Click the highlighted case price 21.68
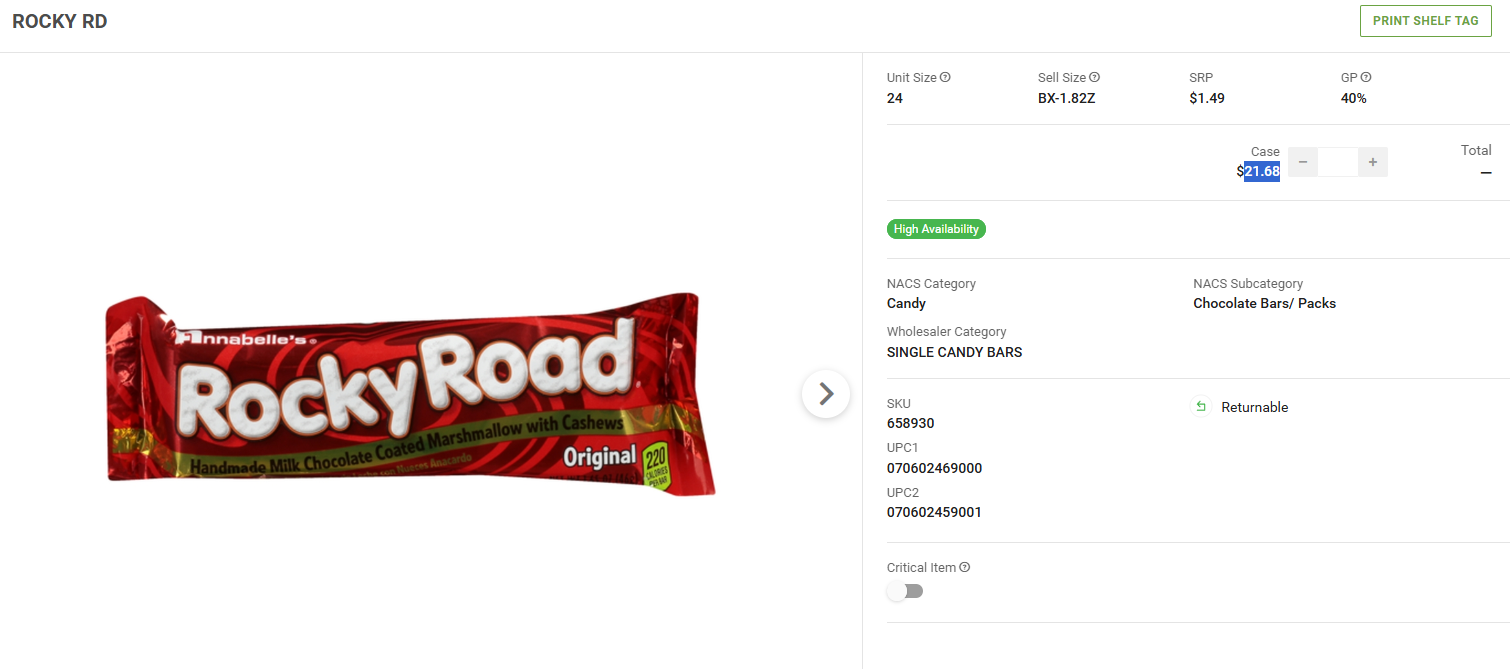Viewport: 1510px width, 669px height. point(1262,171)
